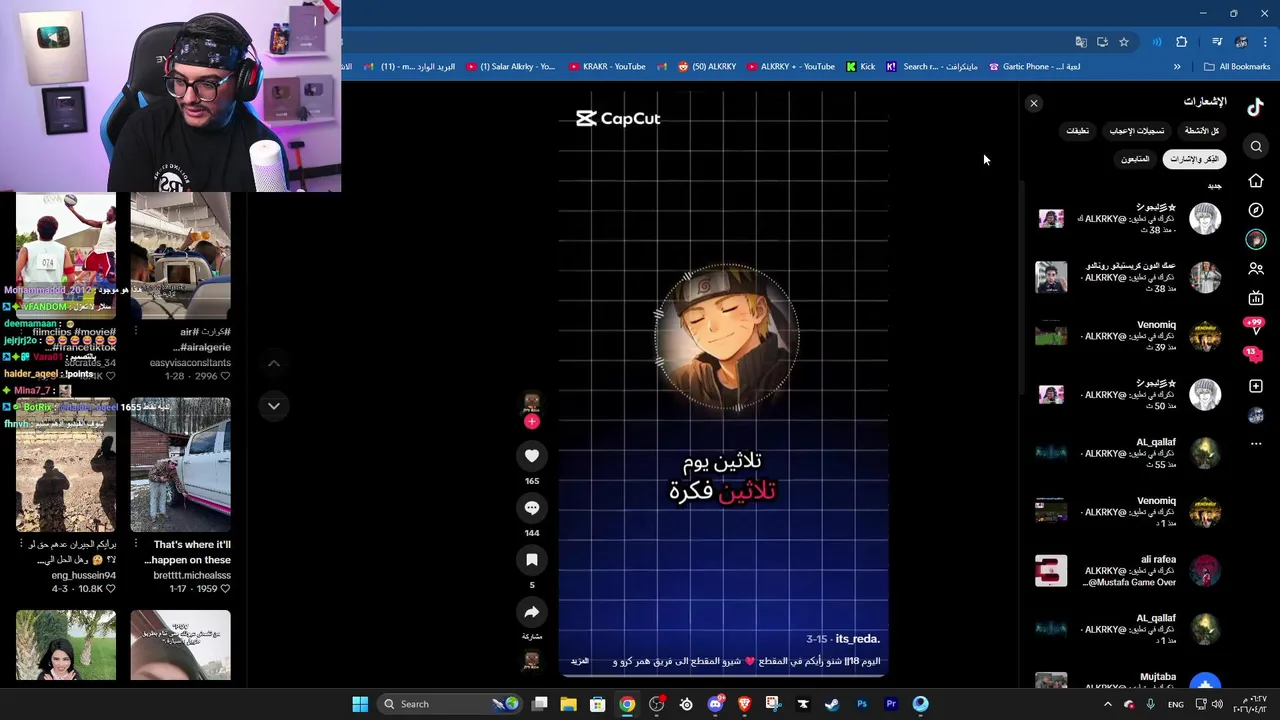Open Chrome three-dots menu
The image size is (1280, 720).
point(1265,42)
